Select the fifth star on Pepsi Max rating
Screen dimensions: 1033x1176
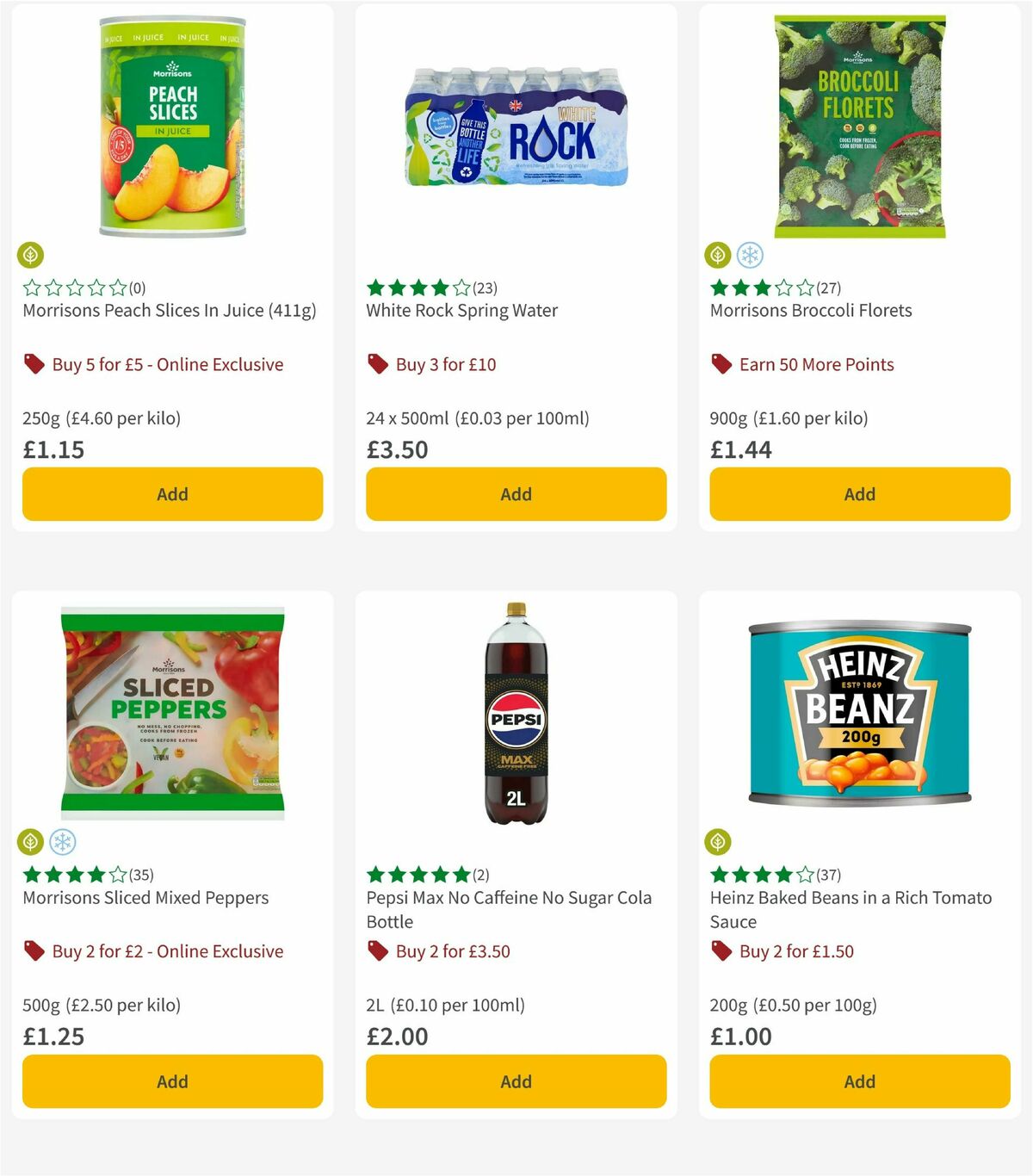(461, 874)
